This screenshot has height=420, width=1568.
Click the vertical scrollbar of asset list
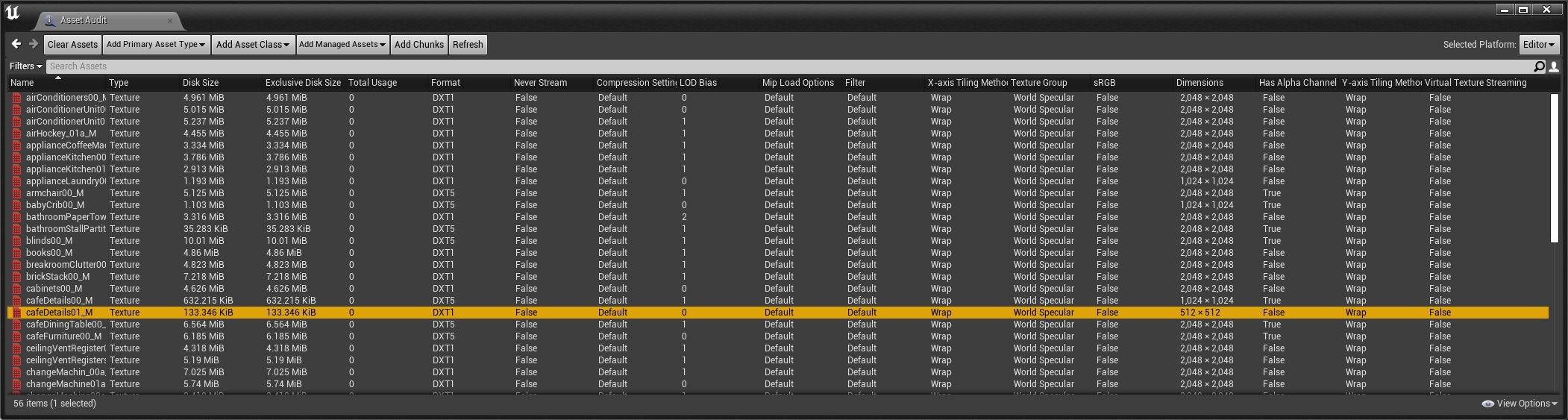(x=1555, y=168)
